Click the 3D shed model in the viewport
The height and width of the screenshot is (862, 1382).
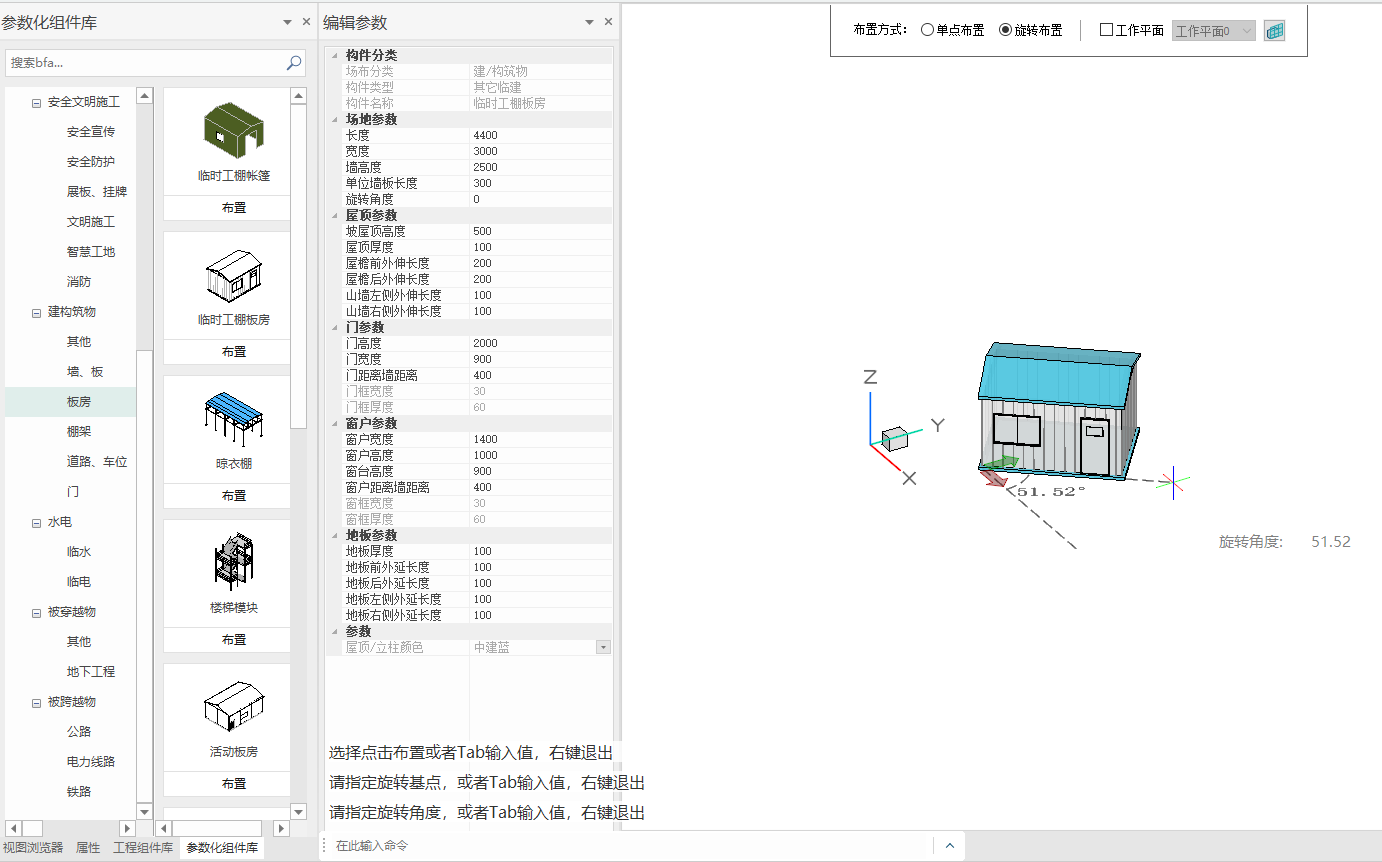1058,412
